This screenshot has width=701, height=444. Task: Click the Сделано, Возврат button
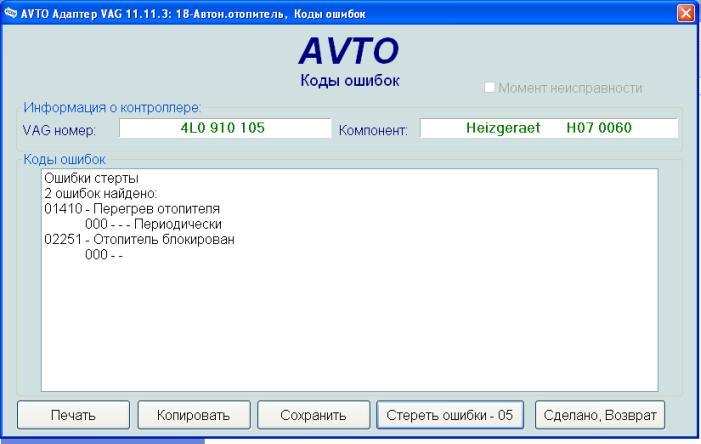click(600, 415)
